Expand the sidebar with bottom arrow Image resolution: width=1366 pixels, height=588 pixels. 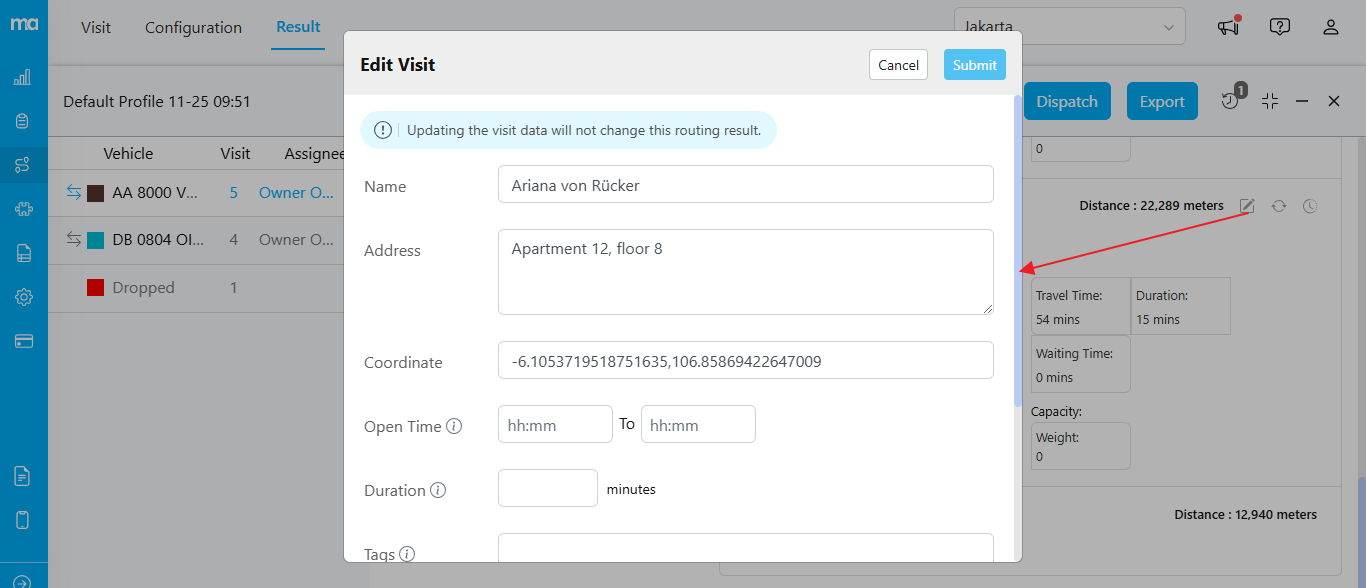[23, 582]
